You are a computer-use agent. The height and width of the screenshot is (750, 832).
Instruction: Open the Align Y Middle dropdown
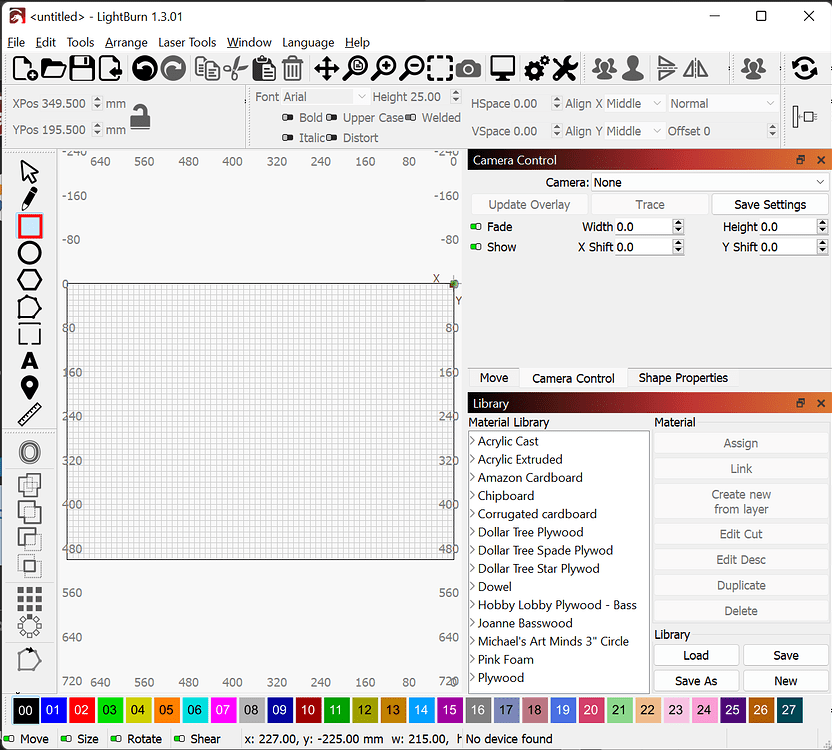pos(634,131)
